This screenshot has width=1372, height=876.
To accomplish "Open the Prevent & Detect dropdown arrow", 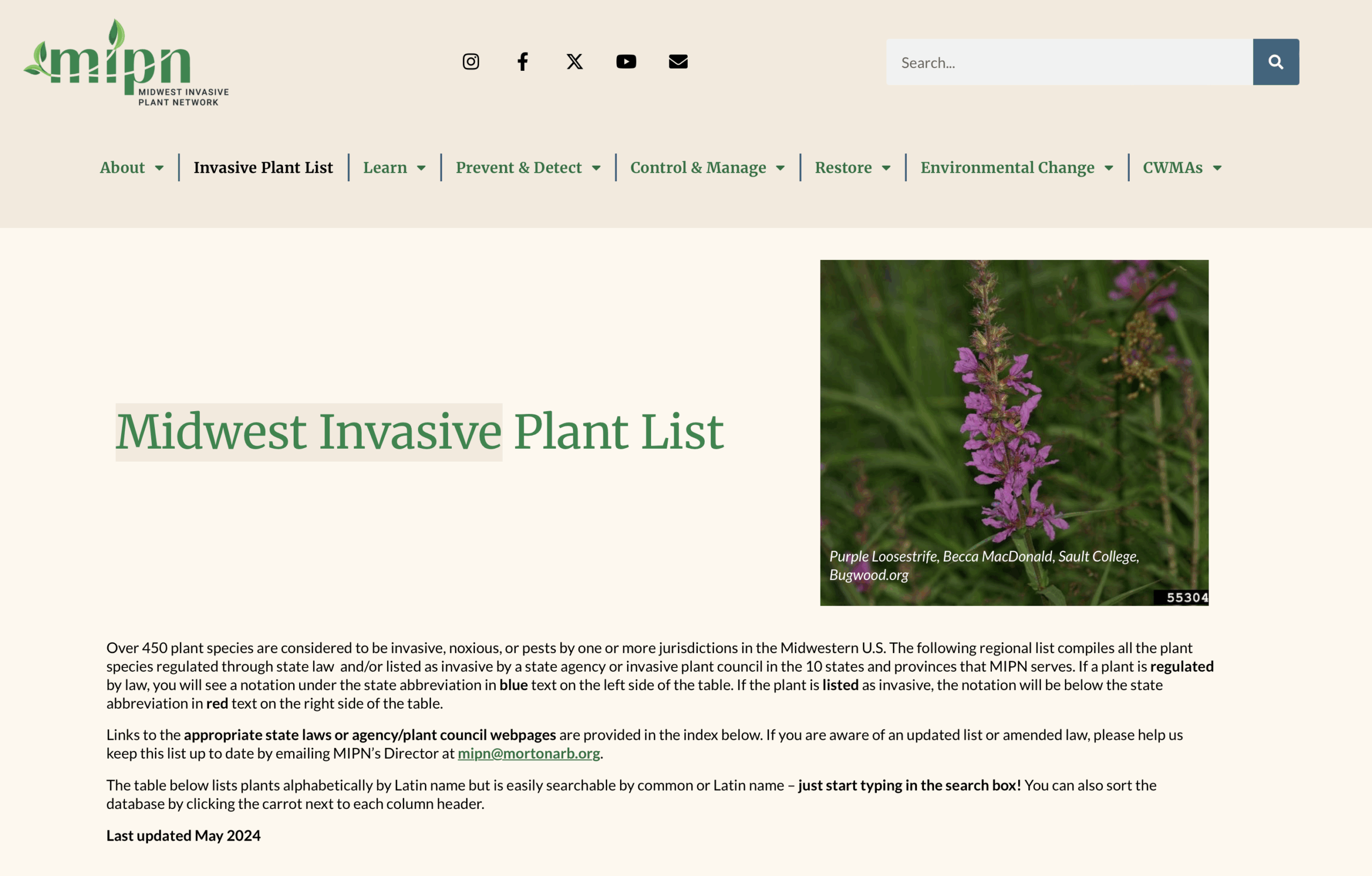I will click(596, 168).
